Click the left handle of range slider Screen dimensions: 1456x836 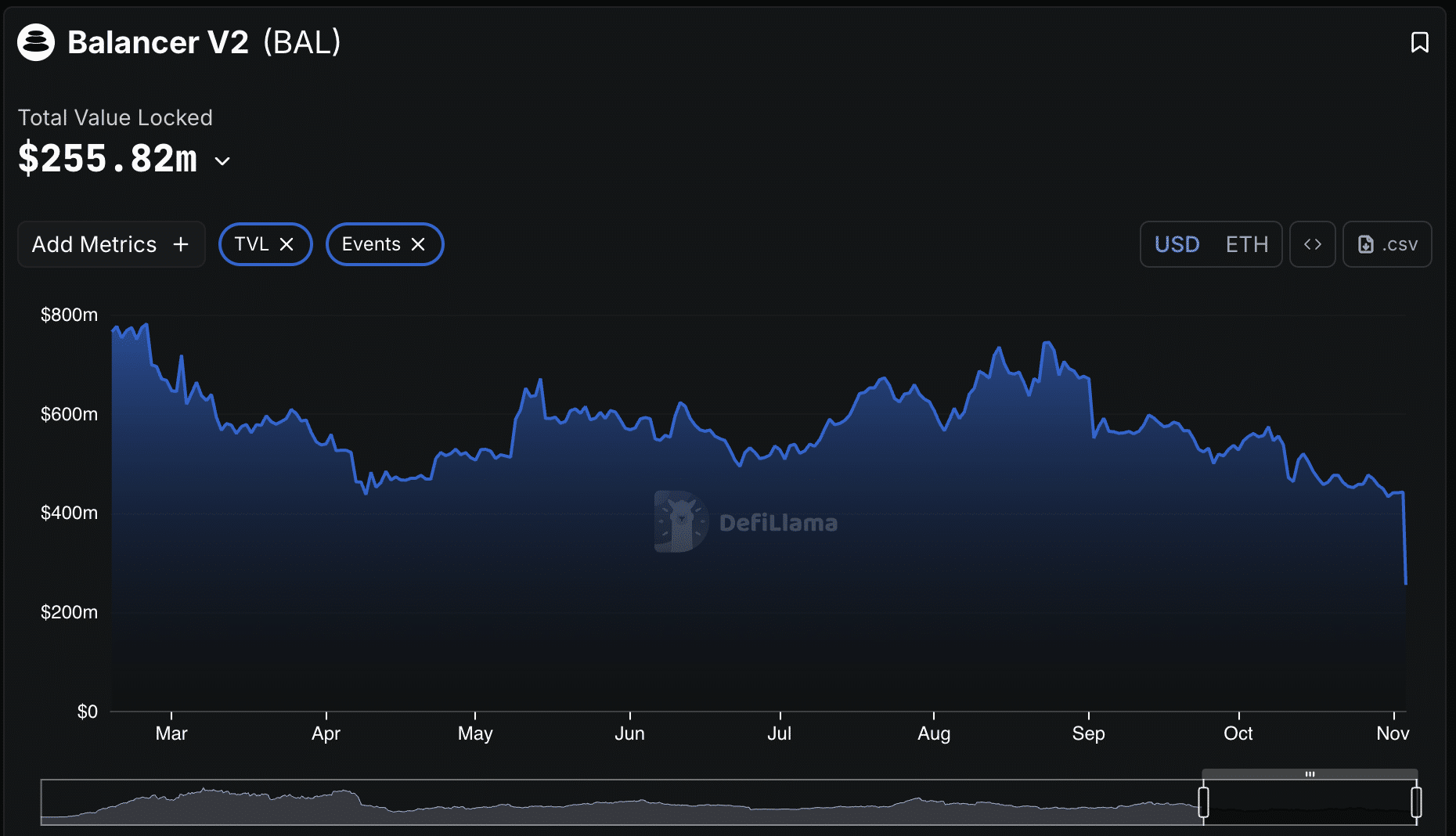(1203, 802)
